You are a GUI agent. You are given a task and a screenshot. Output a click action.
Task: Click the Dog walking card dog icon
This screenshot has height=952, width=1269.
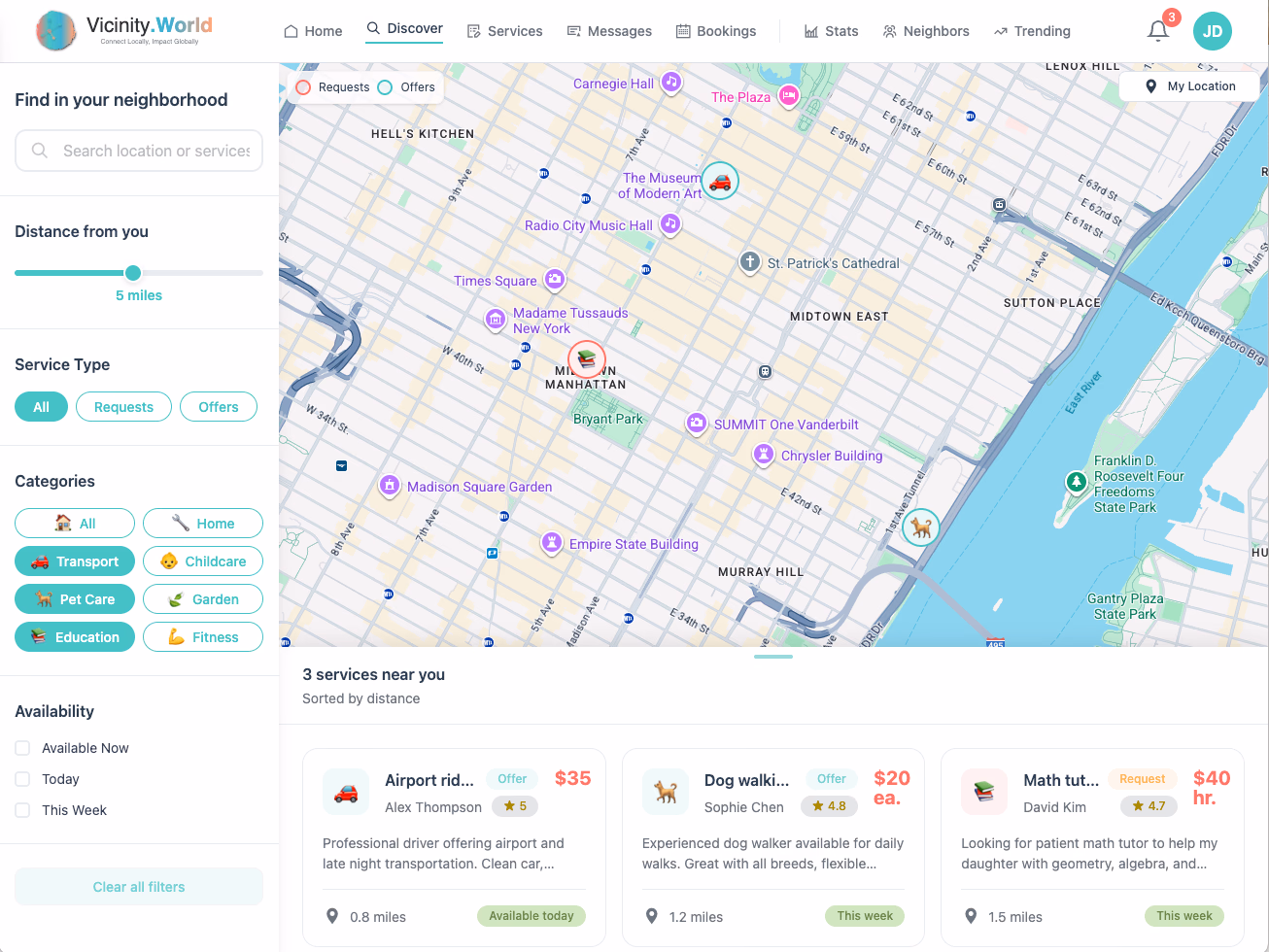point(666,792)
